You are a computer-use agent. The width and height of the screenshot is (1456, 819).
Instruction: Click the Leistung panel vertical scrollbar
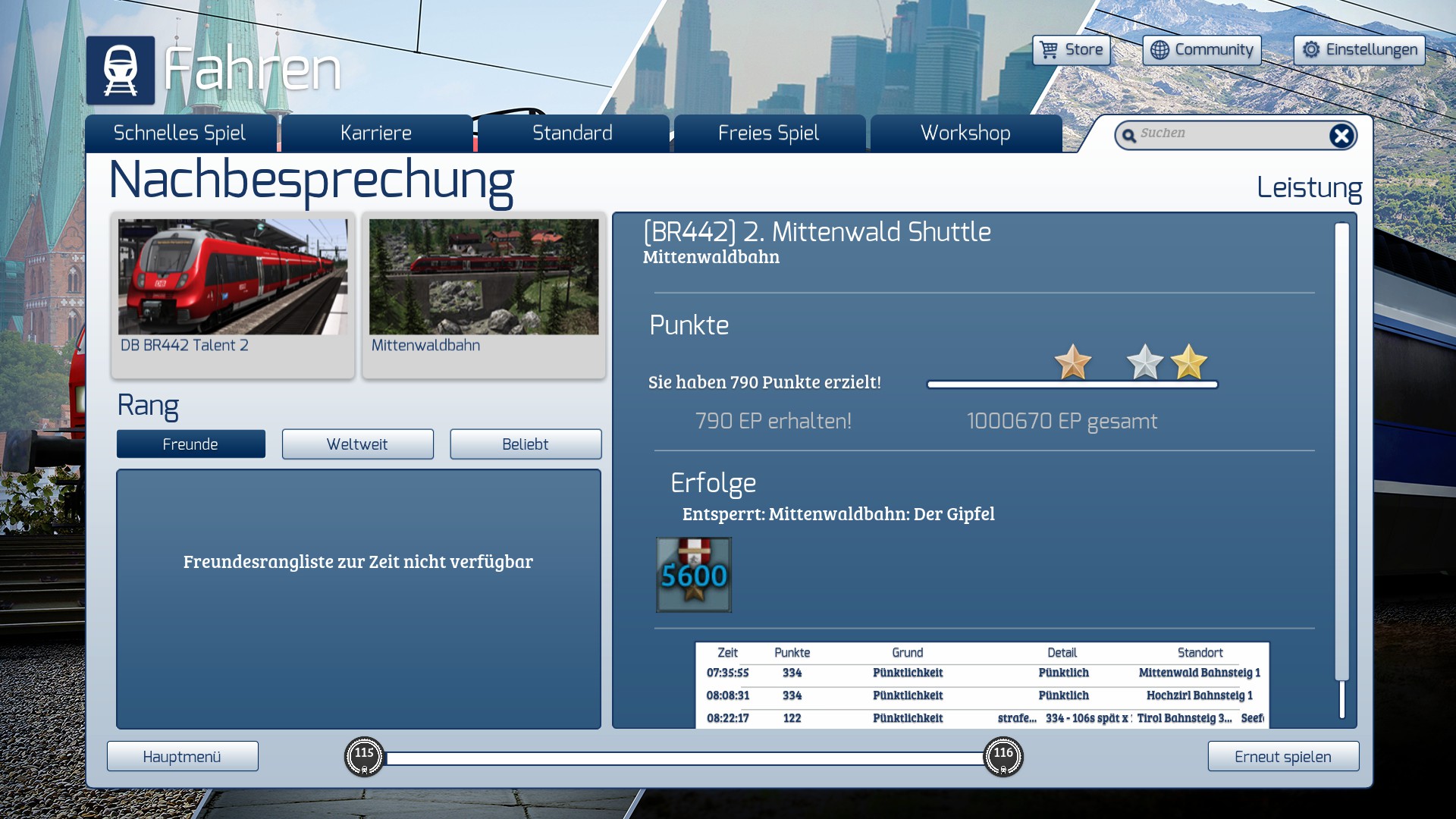[1341, 455]
